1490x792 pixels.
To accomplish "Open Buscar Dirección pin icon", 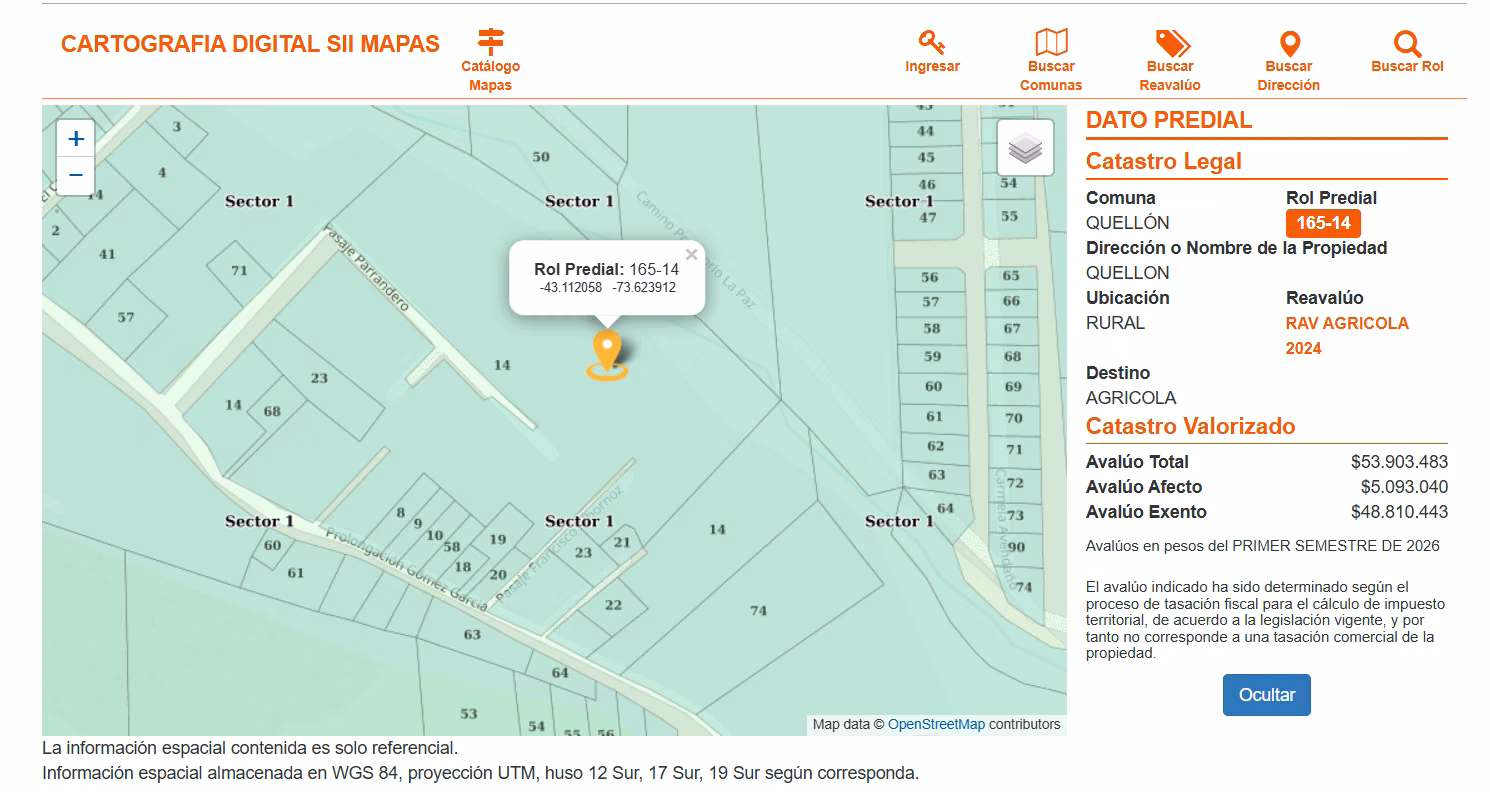I will coord(1290,43).
